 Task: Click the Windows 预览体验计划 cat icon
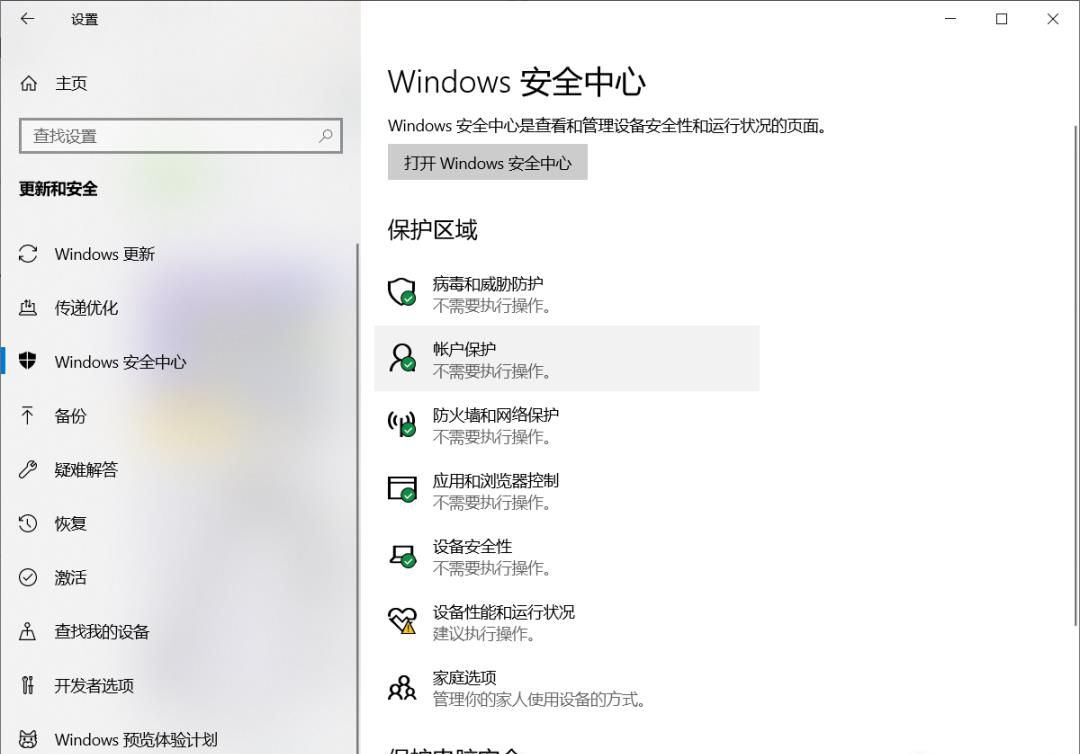coord(28,739)
